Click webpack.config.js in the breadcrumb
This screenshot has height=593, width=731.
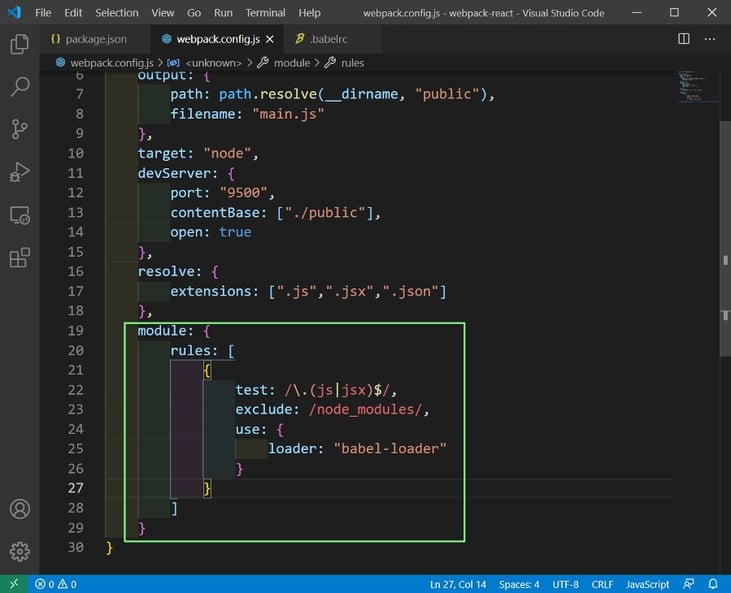(x=111, y=63)
